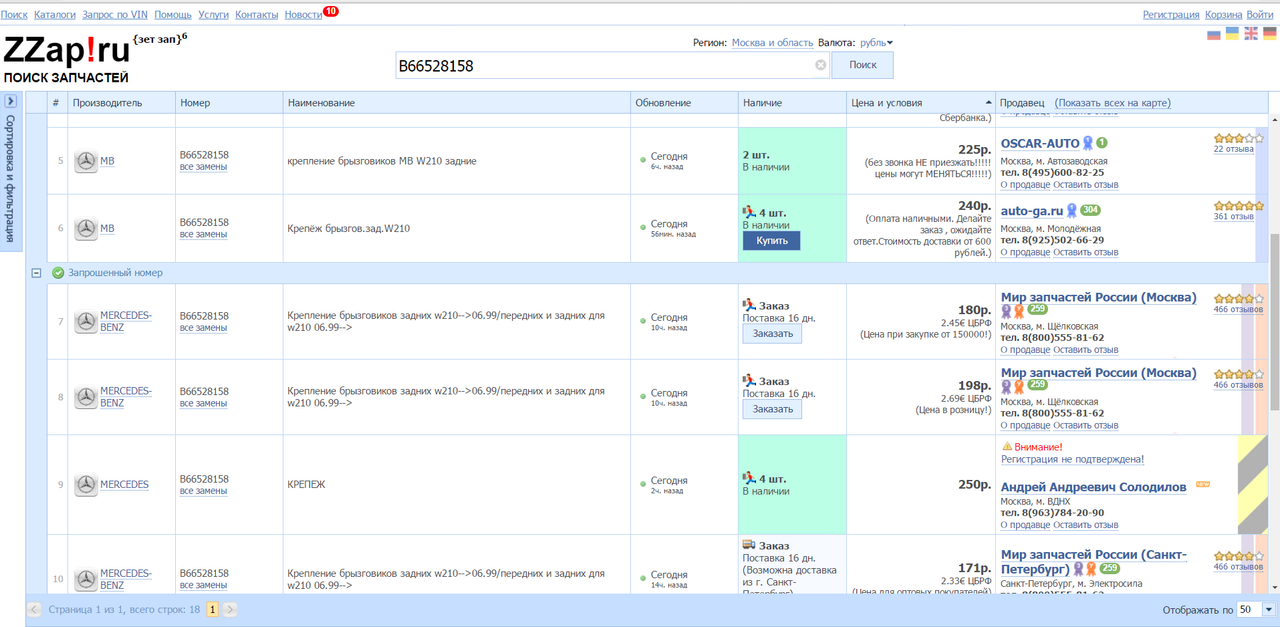Image resolution: width=1280 pixels, height=627 pixels.
Task: Click the green 259 badge in row 8
Action: (x=1037, y=384)
